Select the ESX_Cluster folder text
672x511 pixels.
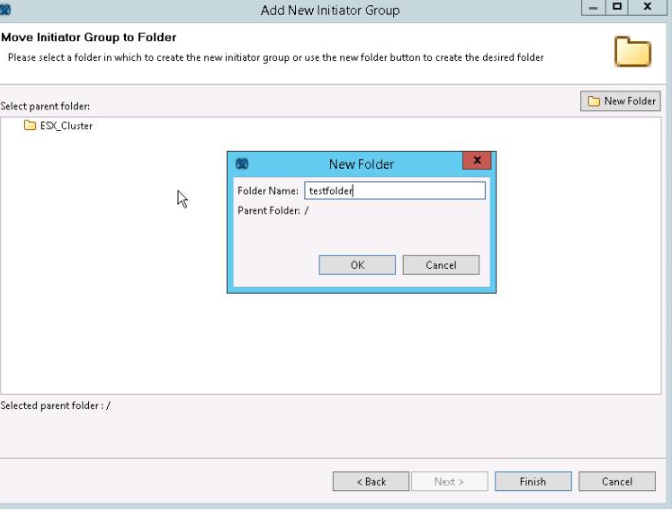coord(66,126)
